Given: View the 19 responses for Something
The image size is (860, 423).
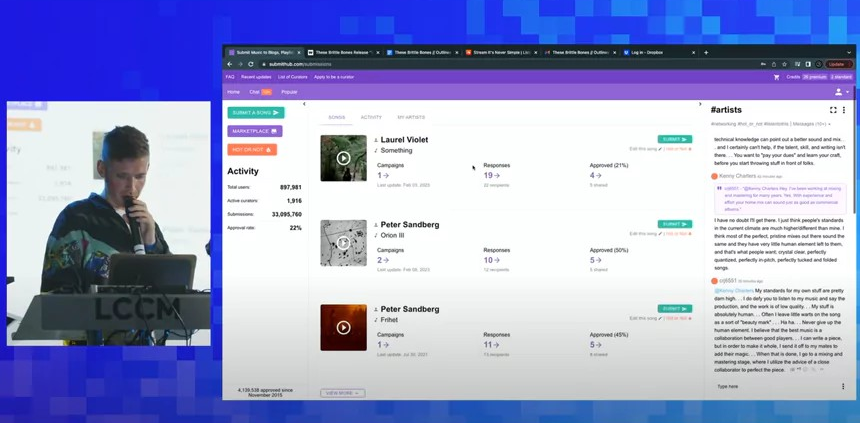Looking at the screenshot, I should tap(491, 176).
